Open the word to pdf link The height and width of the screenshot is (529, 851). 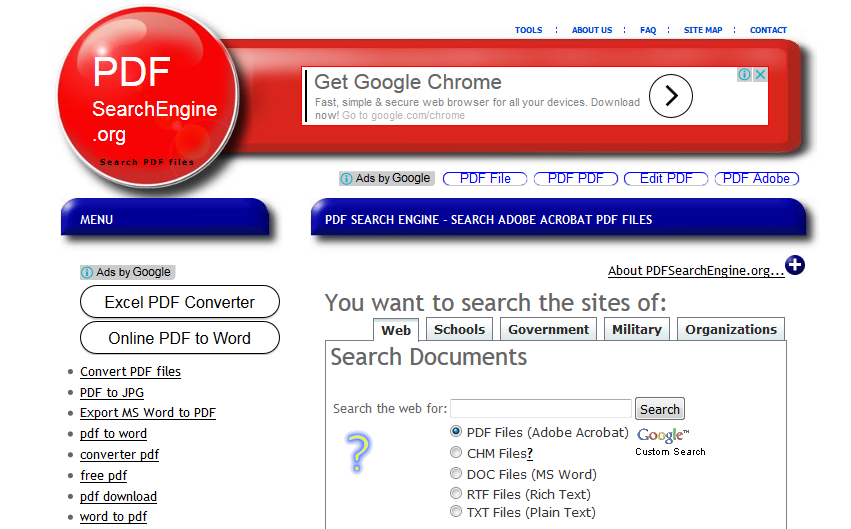point(113,517)
